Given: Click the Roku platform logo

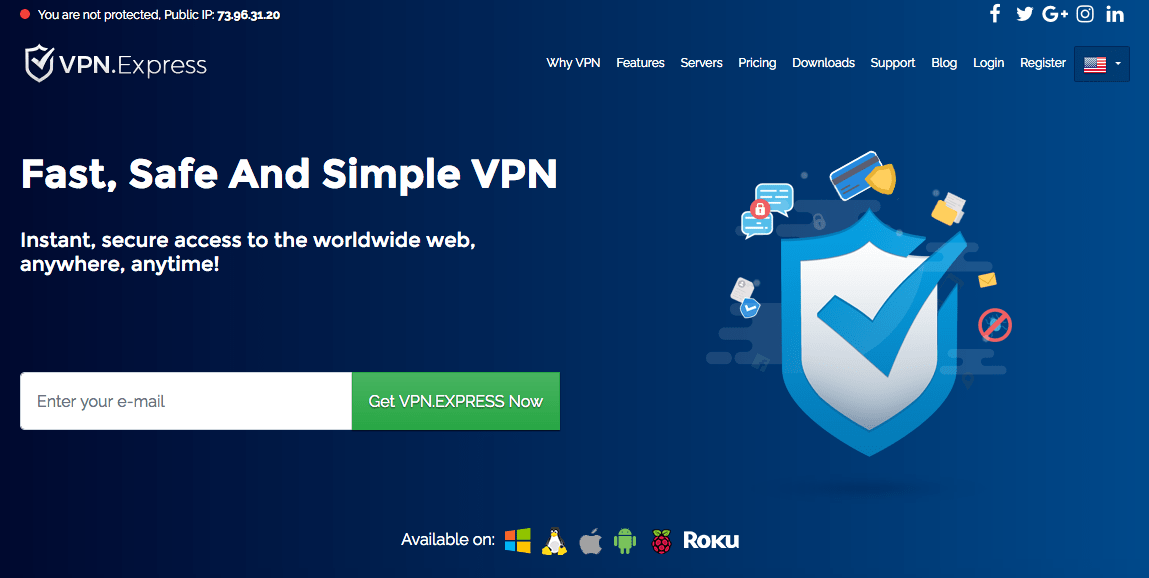Looking at the screenshot, I should 711,541.
